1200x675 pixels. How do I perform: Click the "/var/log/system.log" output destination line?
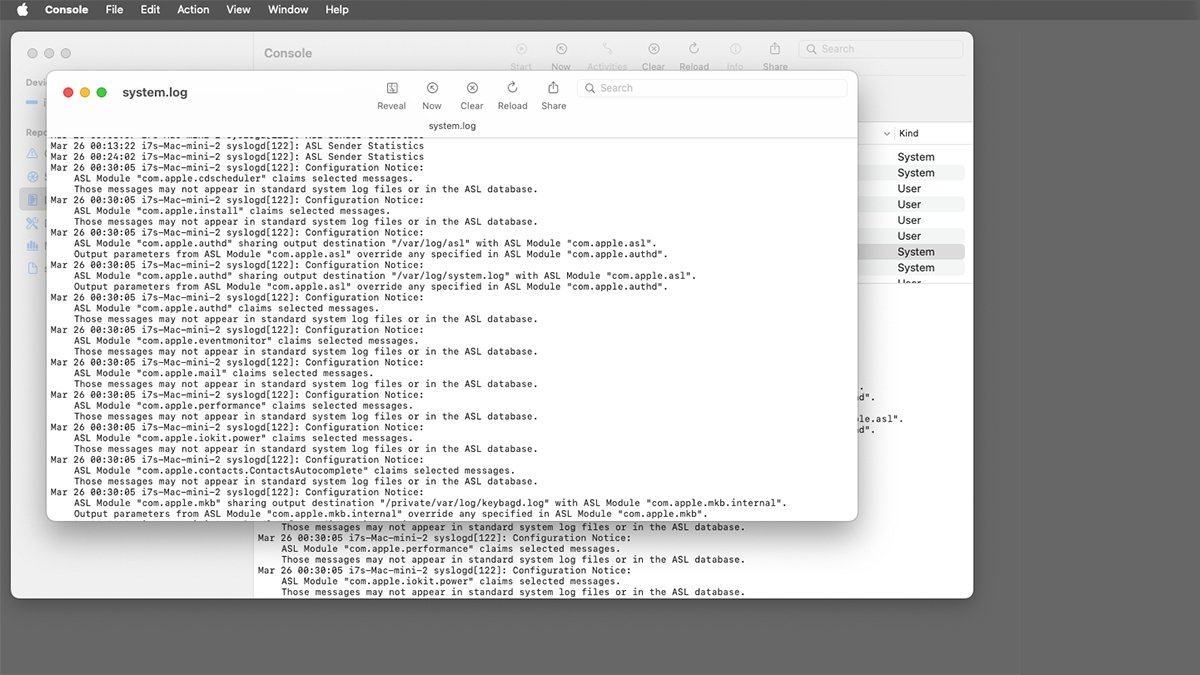click(385, 276)
